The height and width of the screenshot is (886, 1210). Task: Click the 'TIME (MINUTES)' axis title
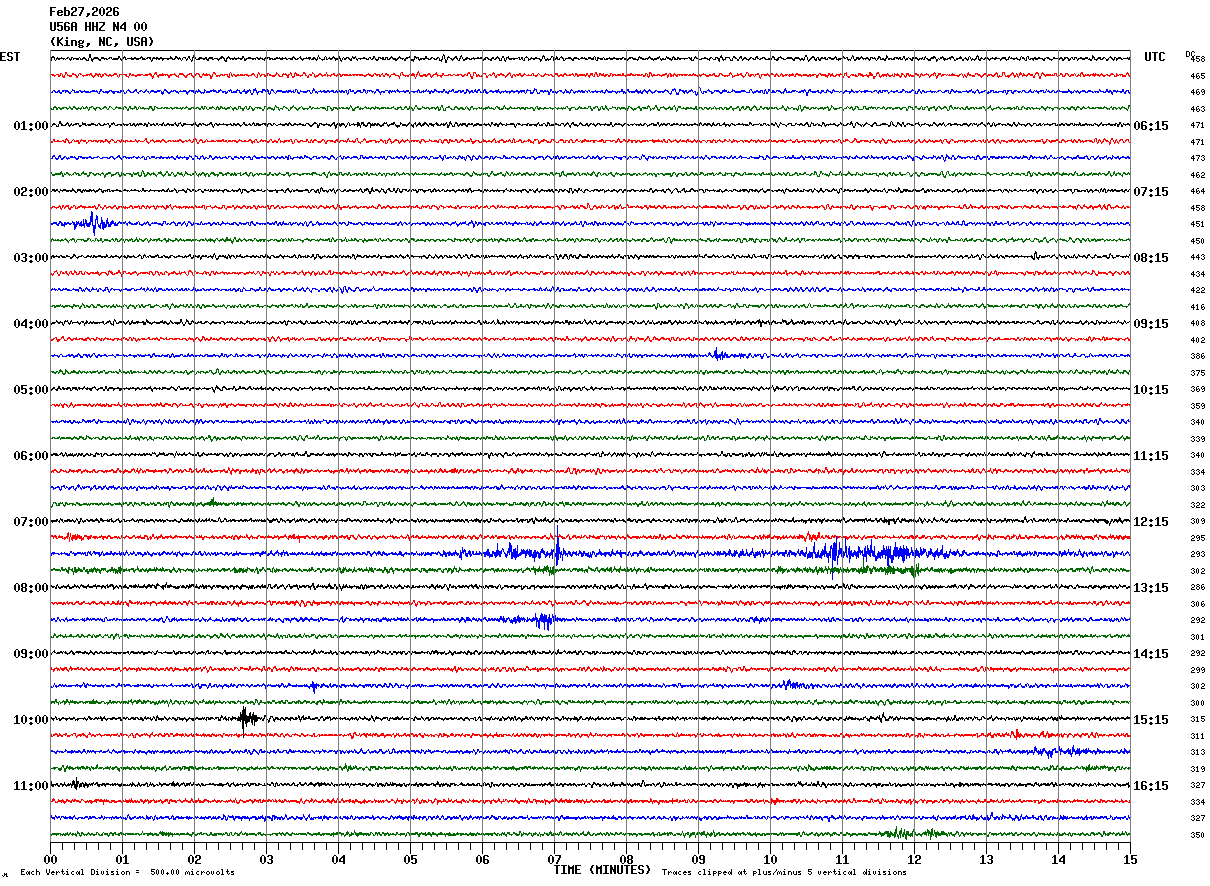pyautogui.click(x=602, y=870)
